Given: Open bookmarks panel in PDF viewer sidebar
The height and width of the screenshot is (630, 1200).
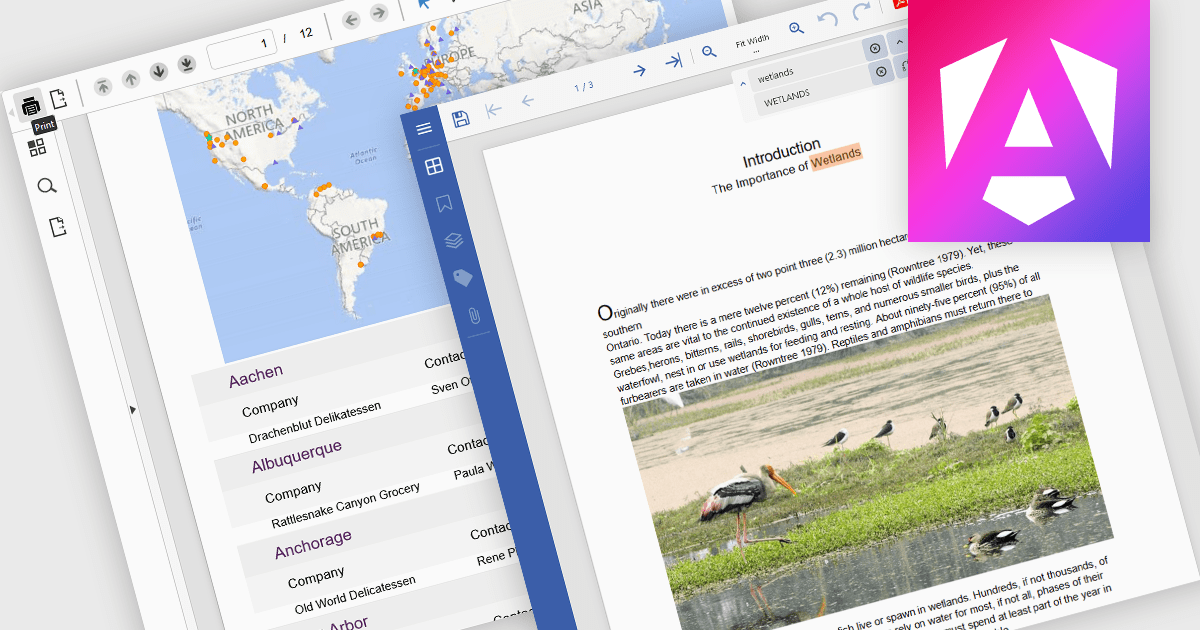Looking at the screenshot, I should [444, 204].
